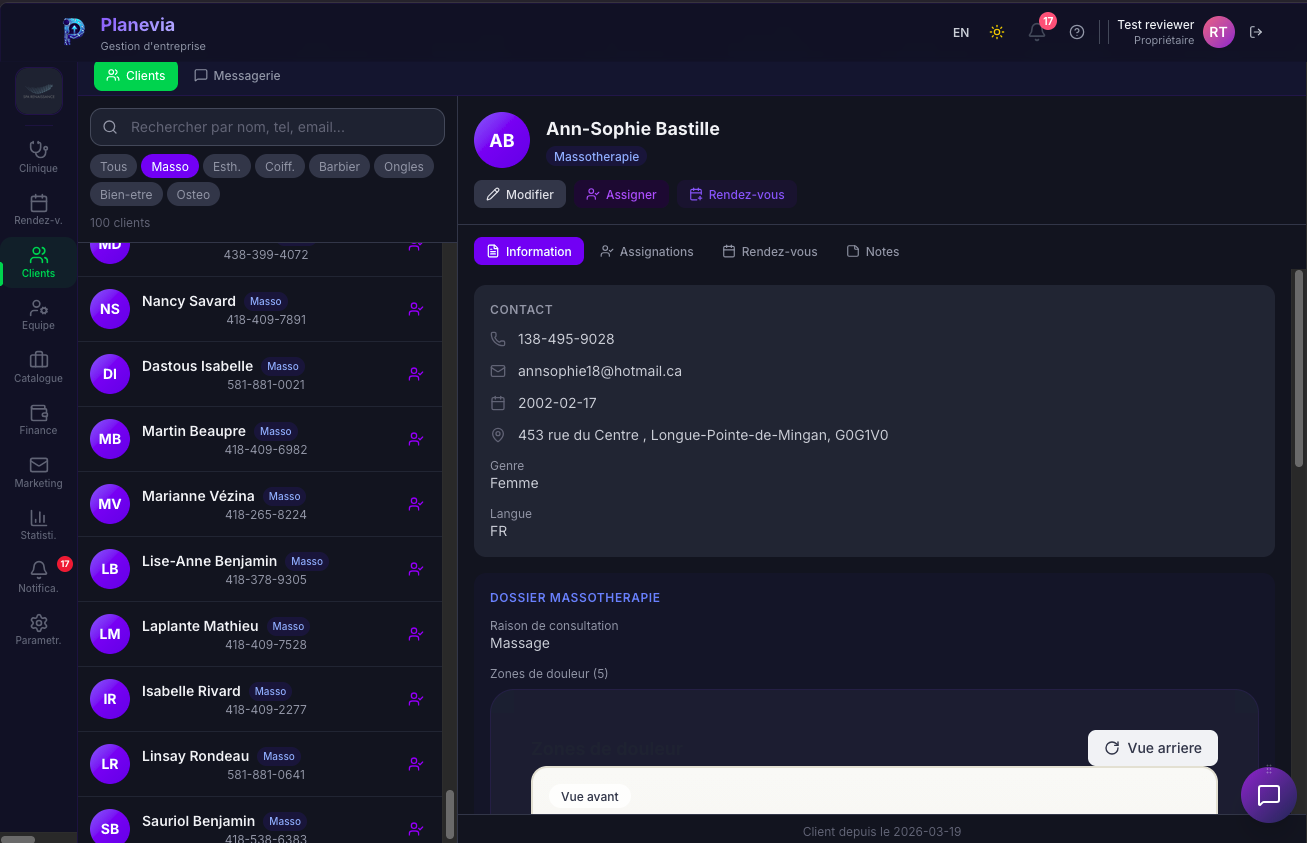Open the Finance sidebar section
The width and height of the screenshot is (1307, 843).
pyautogui.click(x=38, y=420)
